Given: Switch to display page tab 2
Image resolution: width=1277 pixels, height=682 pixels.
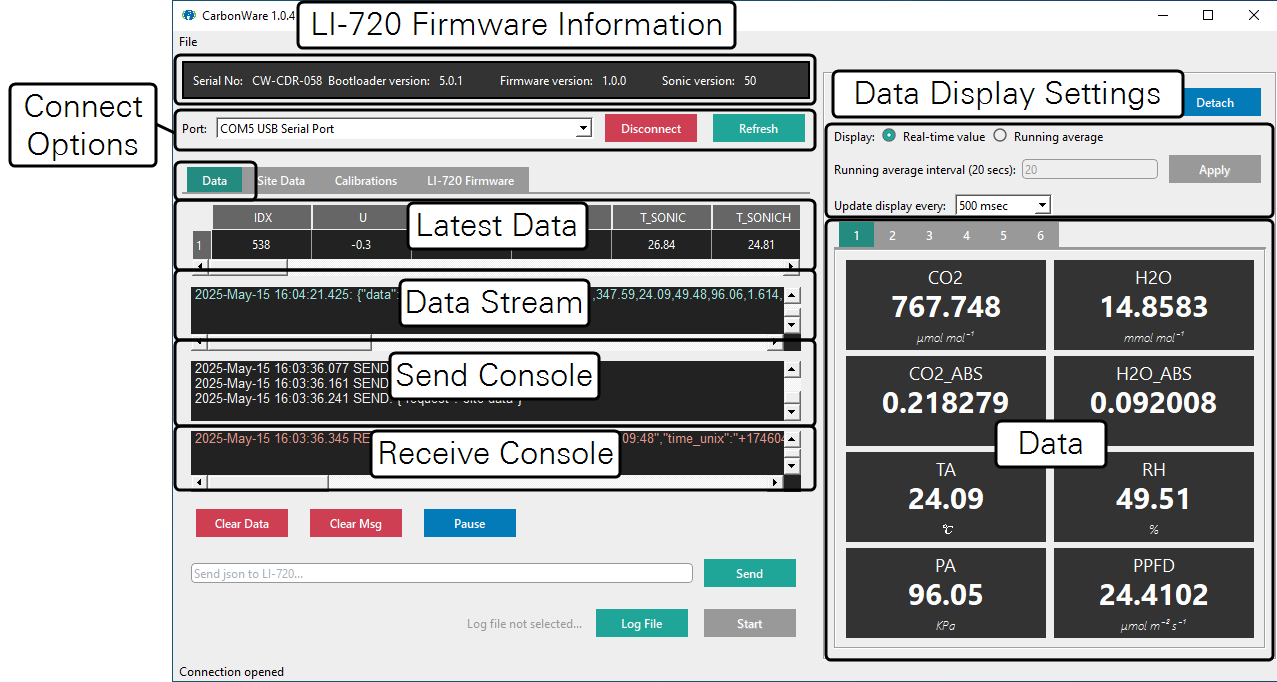Looking at the screenshot, I should click(x=892, y=236).
